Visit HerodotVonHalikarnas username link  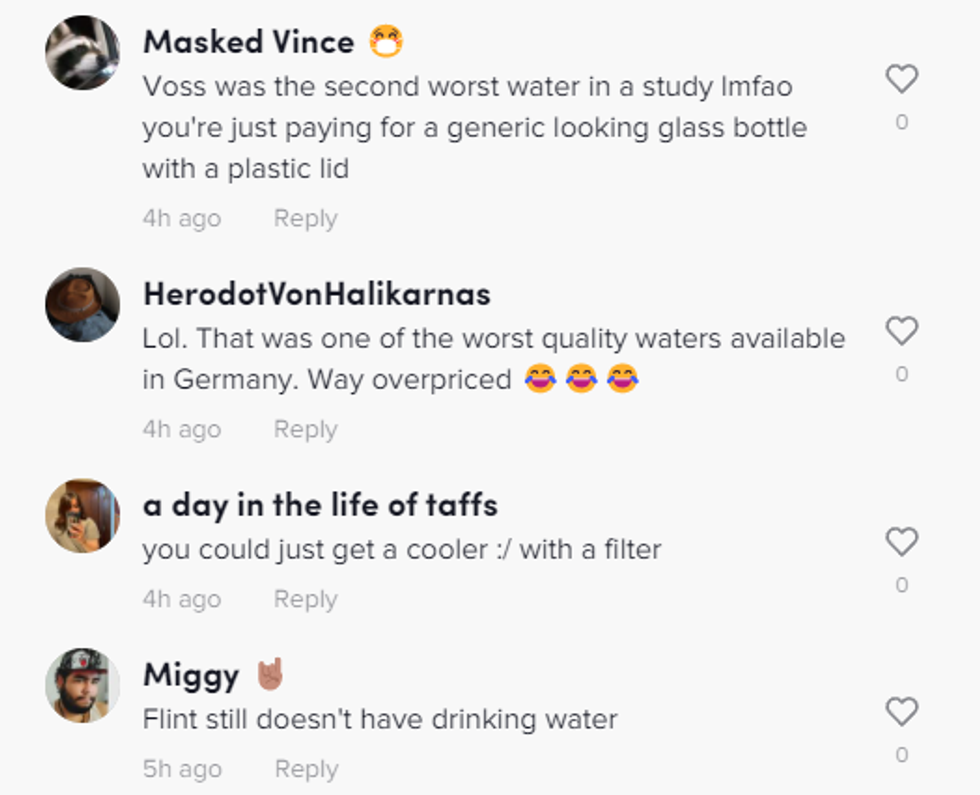[x=317, y=294]
